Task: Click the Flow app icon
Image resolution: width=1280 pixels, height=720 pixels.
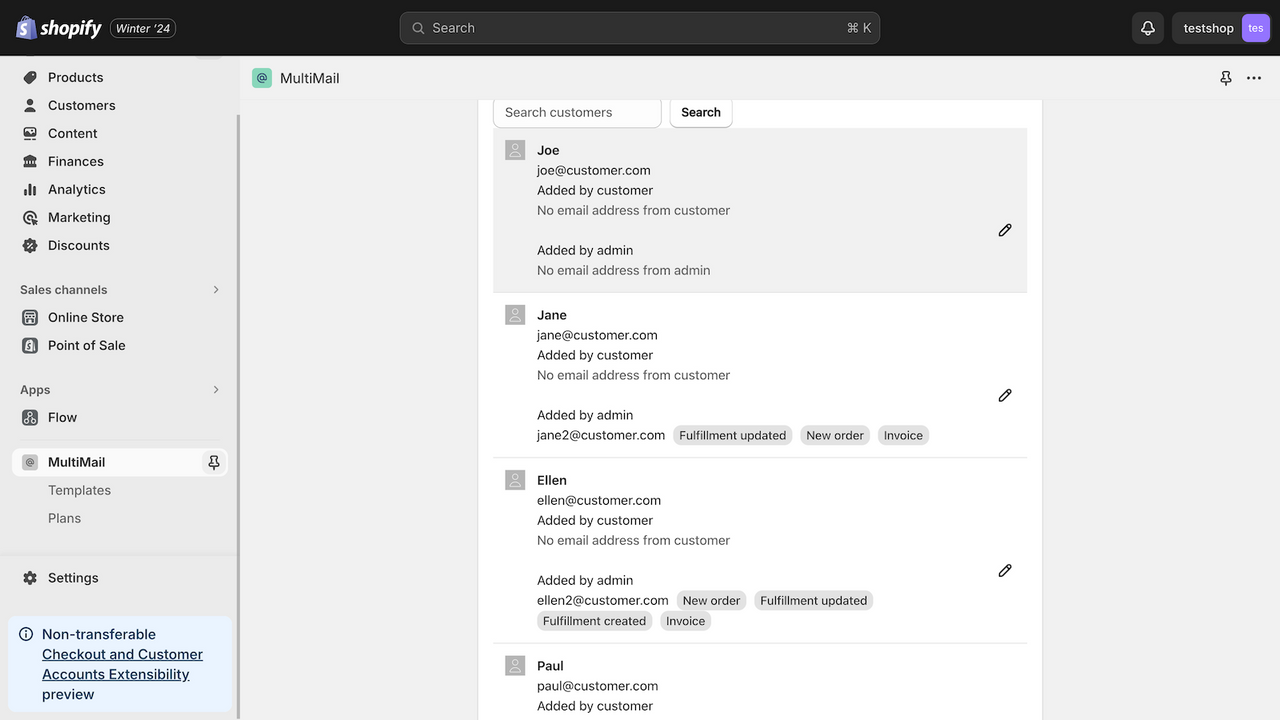Action: [x=30, y=417]
